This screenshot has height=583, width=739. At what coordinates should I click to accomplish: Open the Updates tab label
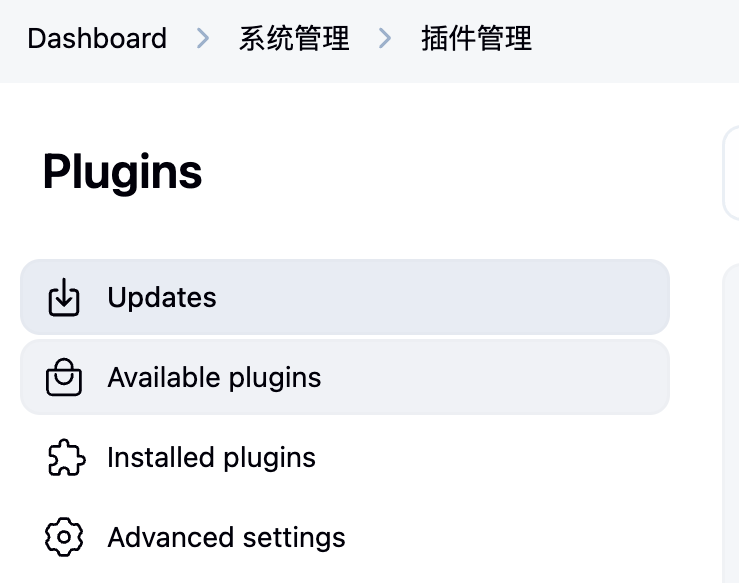tap(162, 298)
